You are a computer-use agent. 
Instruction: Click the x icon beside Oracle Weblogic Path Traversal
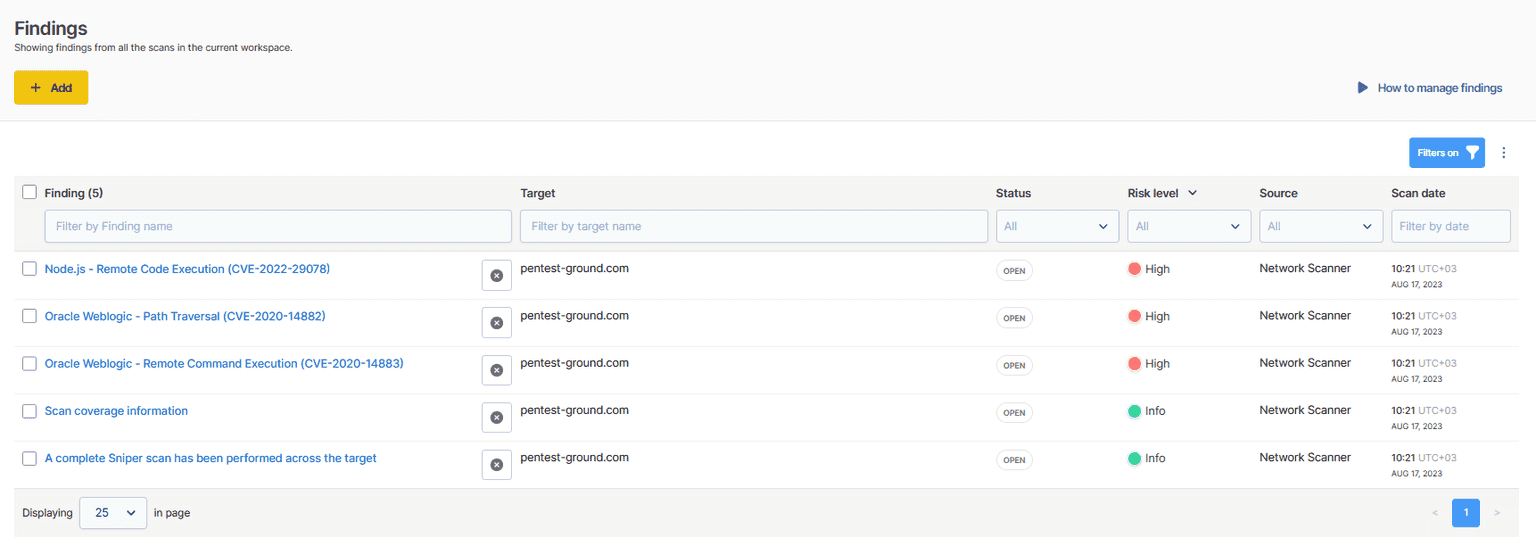[496, 323]
